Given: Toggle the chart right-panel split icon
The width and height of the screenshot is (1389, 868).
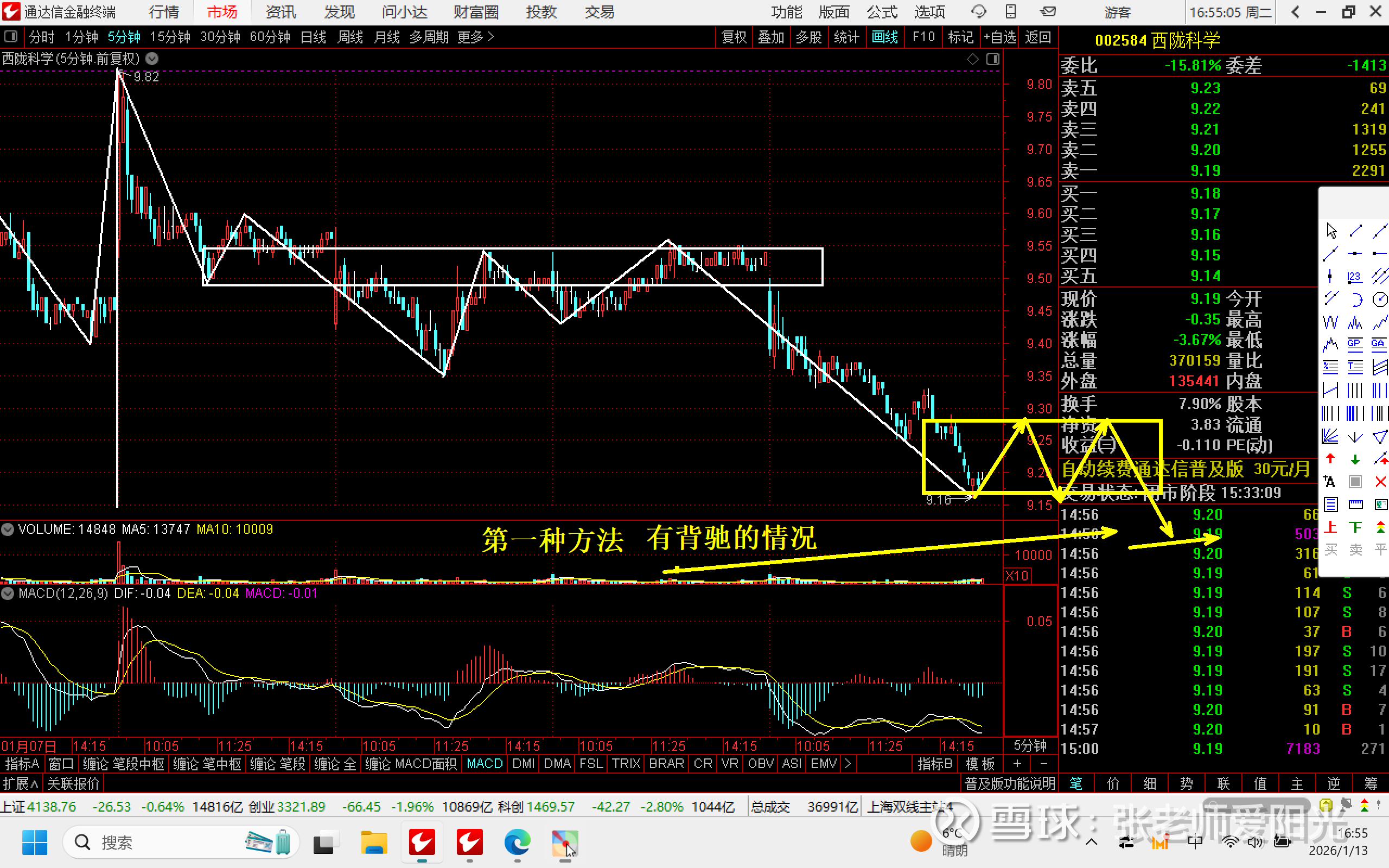Looking at the screenshot, I should pyautogui.click(x=993, y=59).
